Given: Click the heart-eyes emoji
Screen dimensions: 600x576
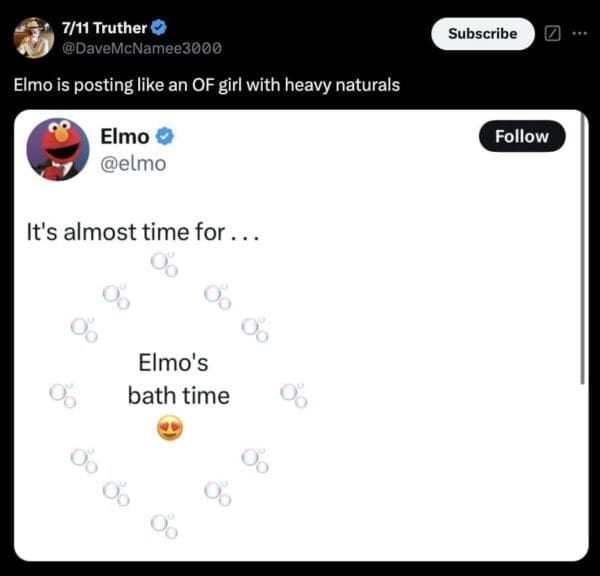Looking at the screenshot, I should click(x=170, y=429).
